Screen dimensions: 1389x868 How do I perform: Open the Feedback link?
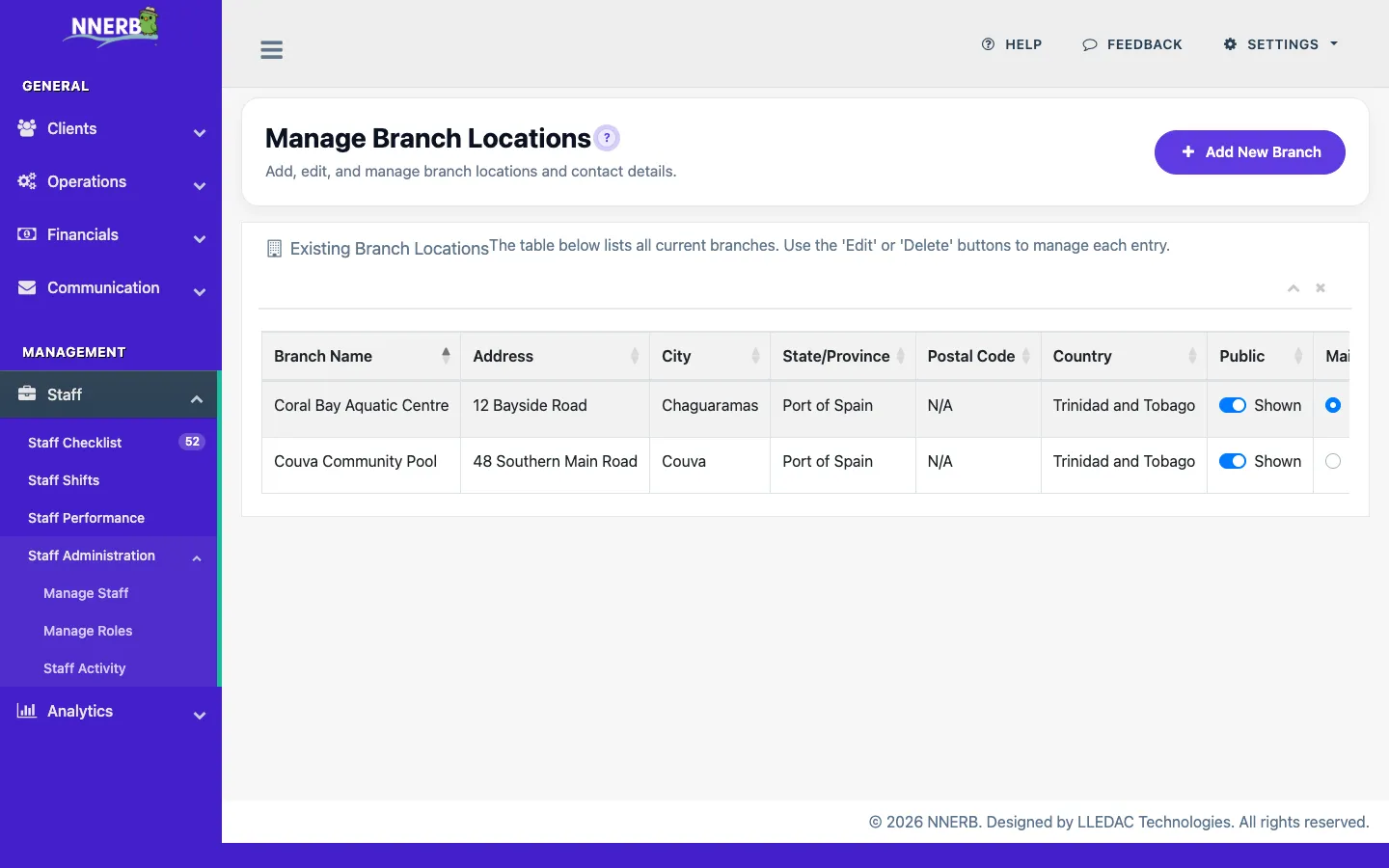coord(1132,44)
